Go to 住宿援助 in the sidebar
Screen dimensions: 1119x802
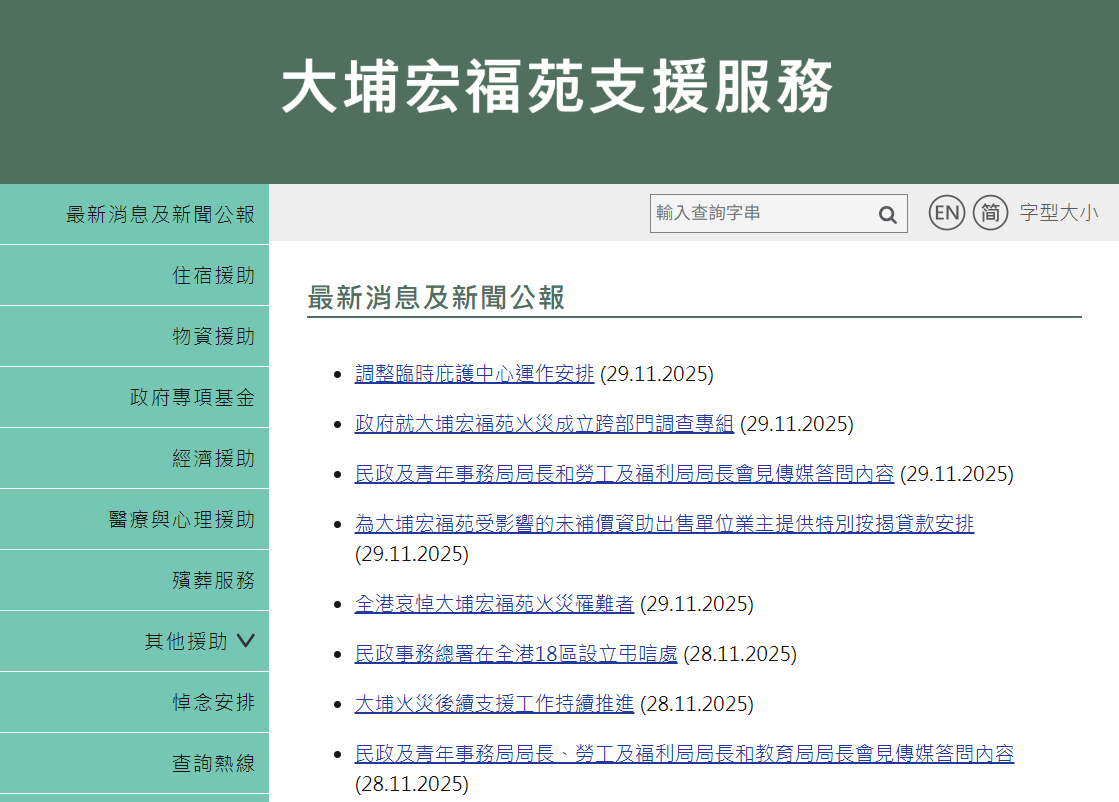(x=213, y=276)
